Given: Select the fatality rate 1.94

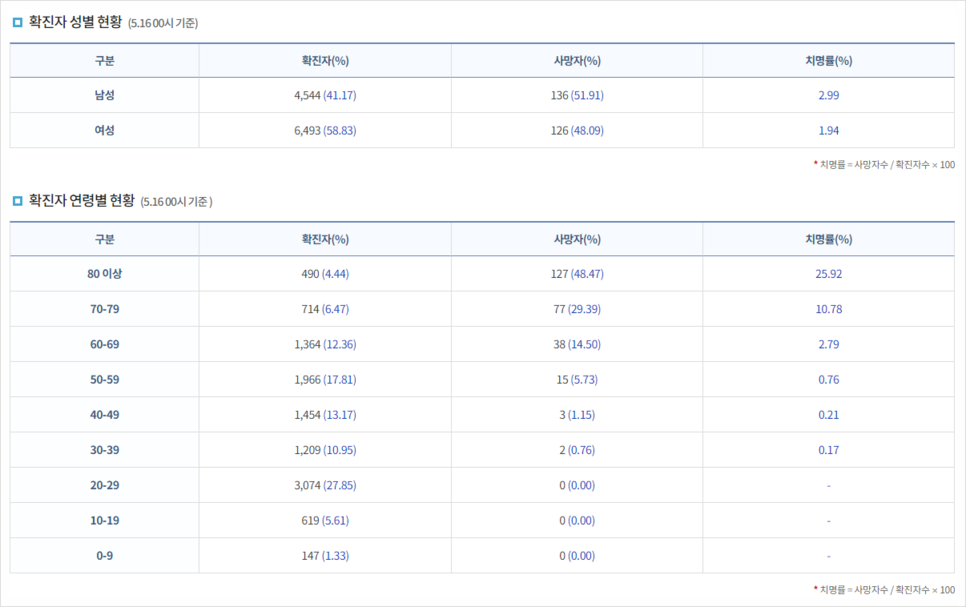Looking at the screenshot, I should [829, 130].
